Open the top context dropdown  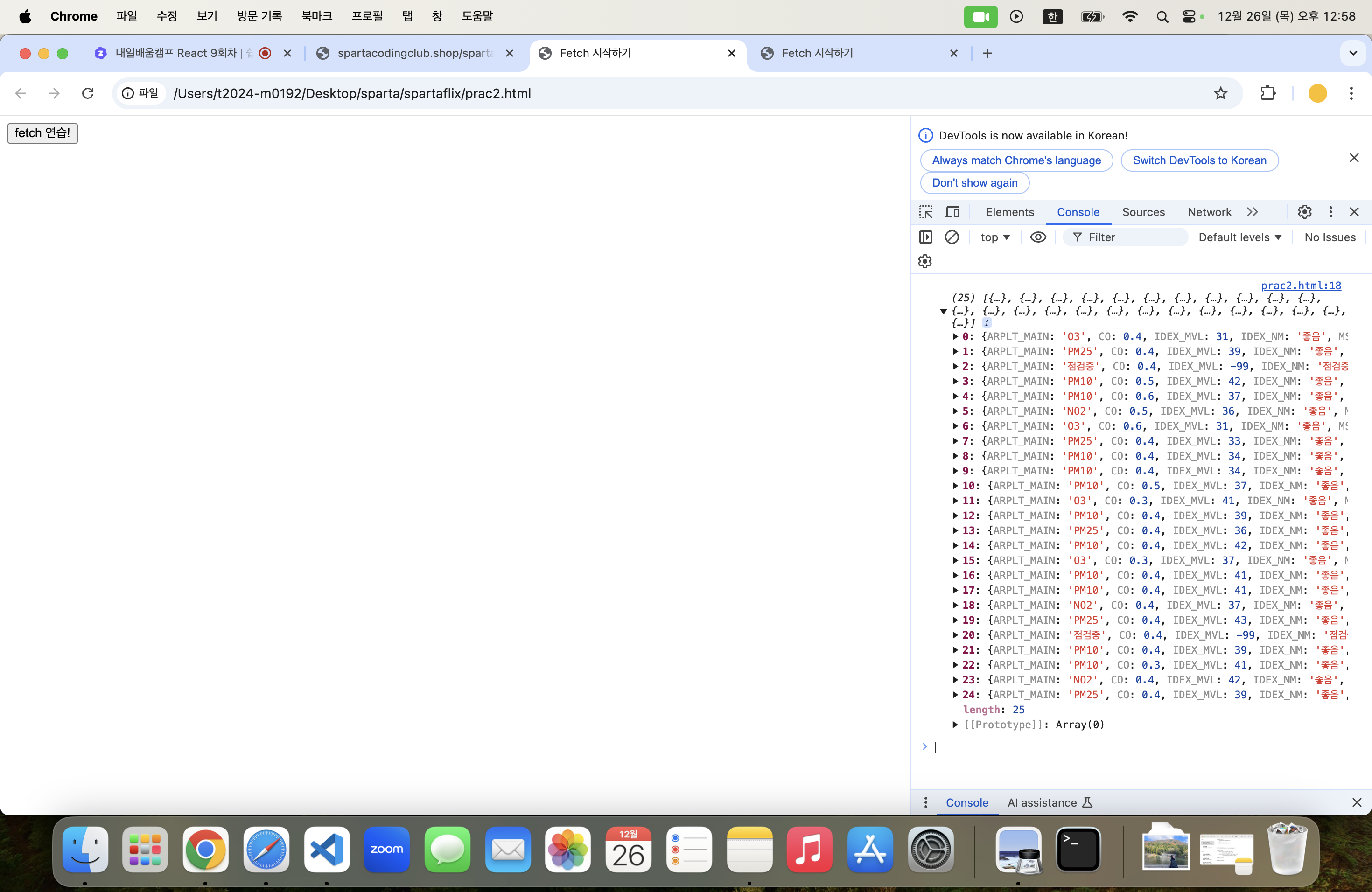coord(995,237)
